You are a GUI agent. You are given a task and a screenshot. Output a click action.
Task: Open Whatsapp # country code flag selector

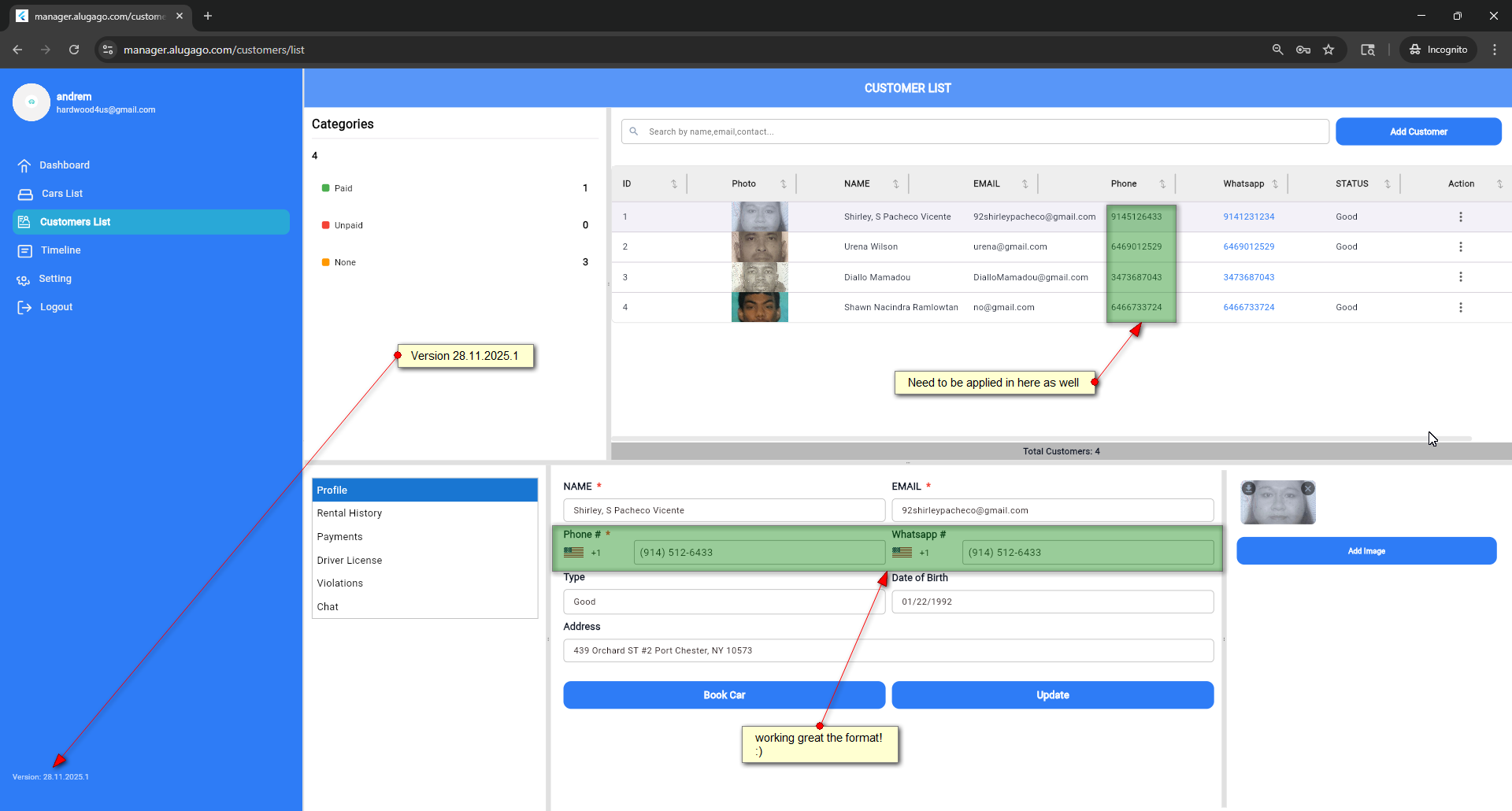[902, 553]
